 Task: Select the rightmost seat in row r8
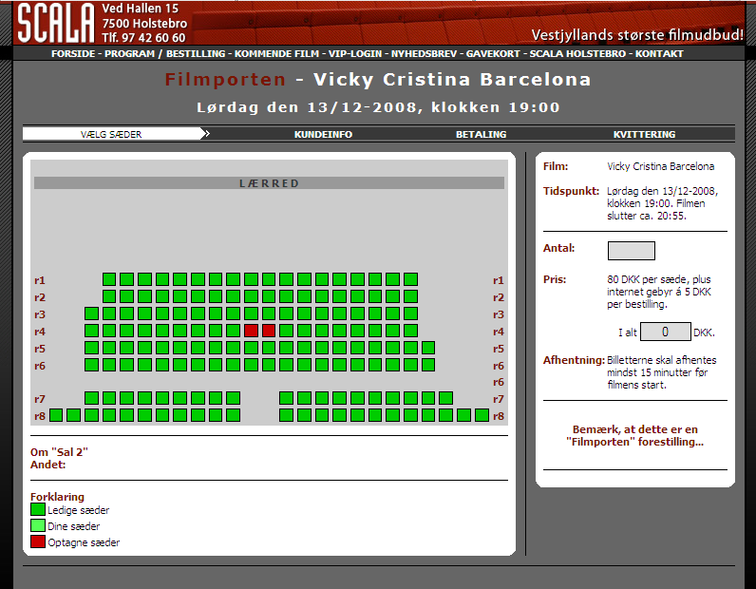(482, 415)
